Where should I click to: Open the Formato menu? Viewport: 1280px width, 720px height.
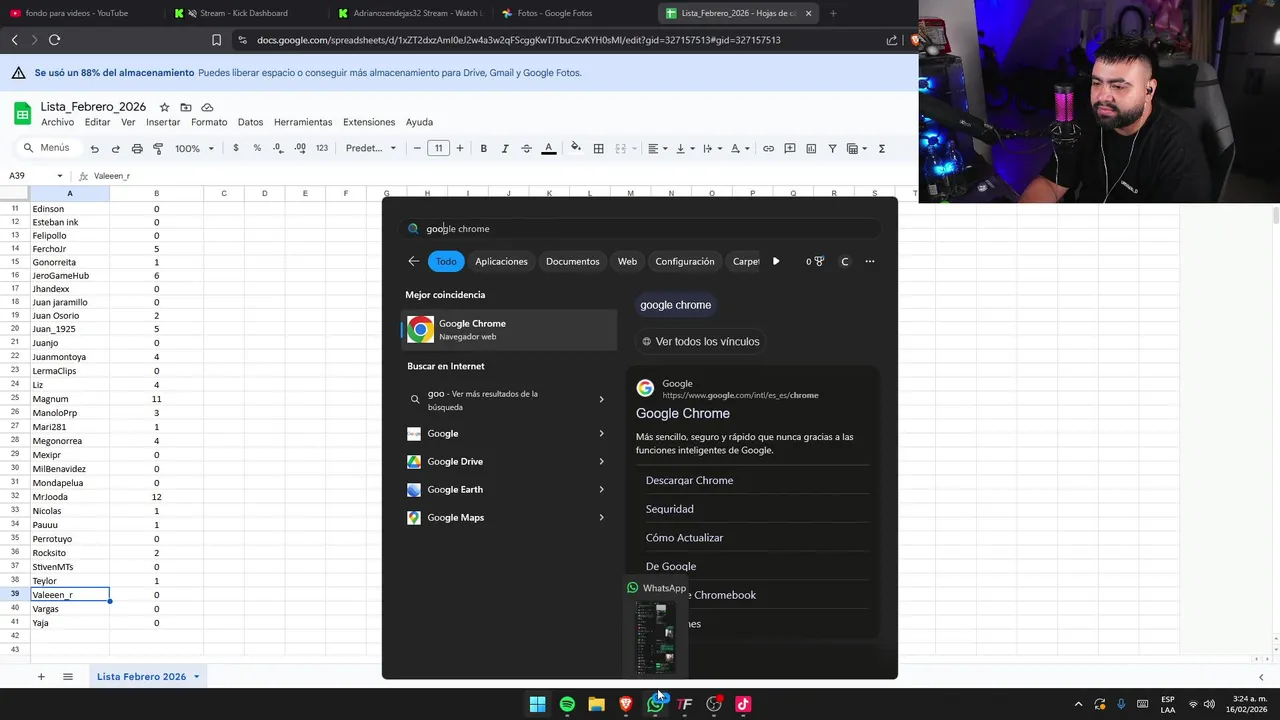[x=209, y=122]
